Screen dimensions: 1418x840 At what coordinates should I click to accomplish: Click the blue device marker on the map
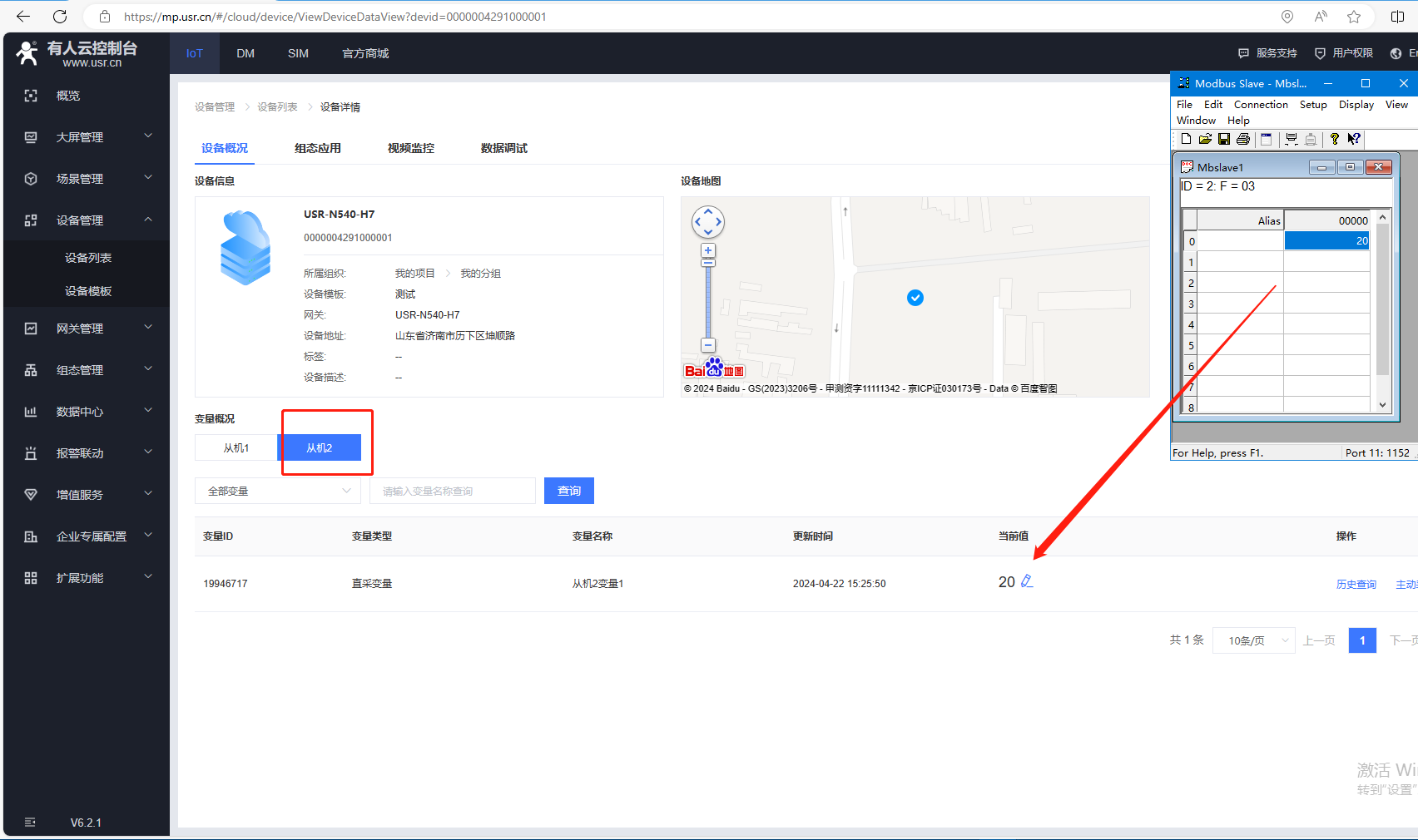pos(915,298)
